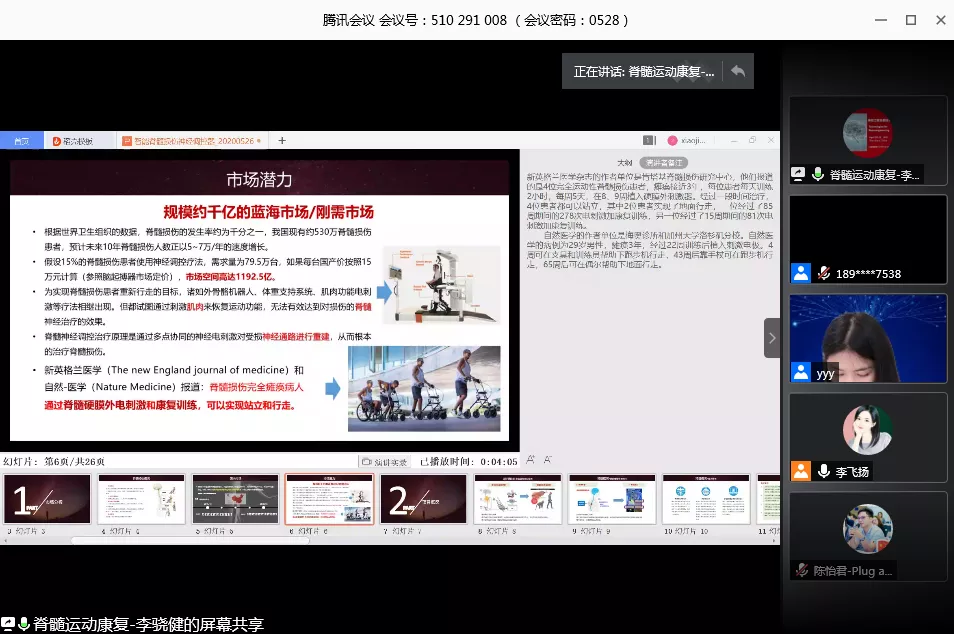The height and width of the screenshot is (634, 954).
Task: Click the screen-share monitor icon at bottom left
Action: tap(9, 622)
